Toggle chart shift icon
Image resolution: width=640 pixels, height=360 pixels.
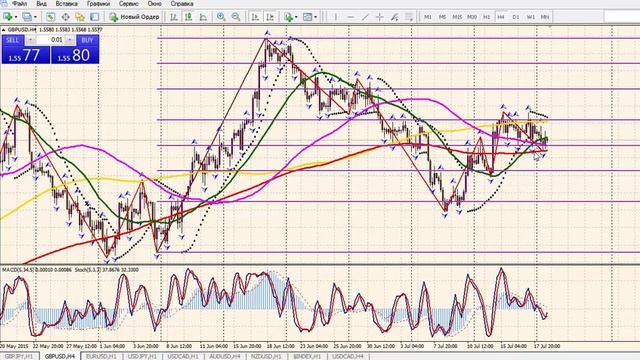270,17
